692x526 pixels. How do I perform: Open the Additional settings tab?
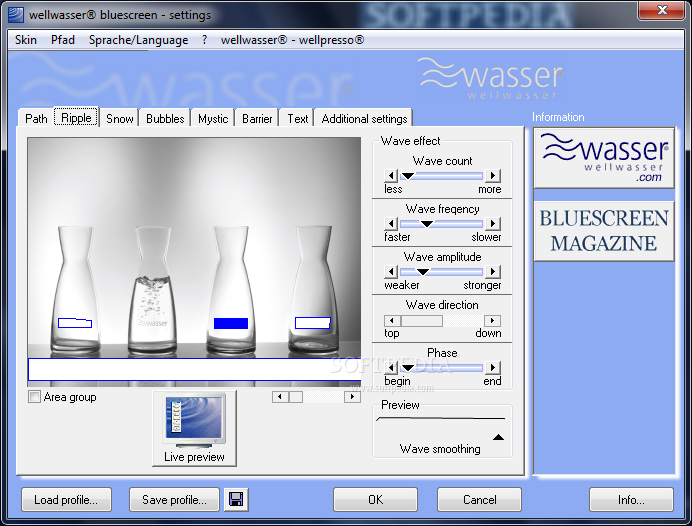pos(364,119)
